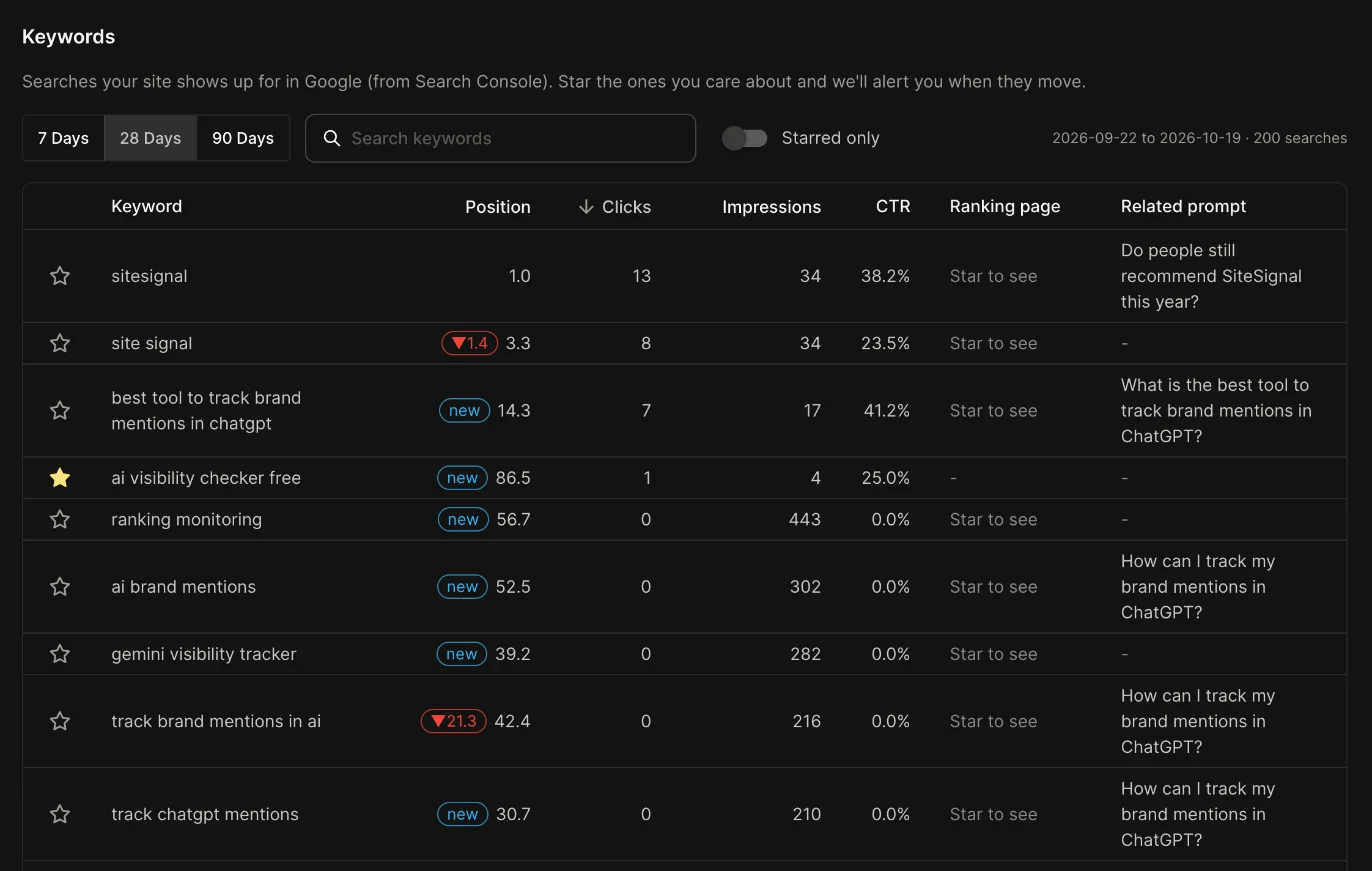The height and width of the screenshot is (871, 1372).
Task: Click the Keywords page heading
Action: (68, 37)
